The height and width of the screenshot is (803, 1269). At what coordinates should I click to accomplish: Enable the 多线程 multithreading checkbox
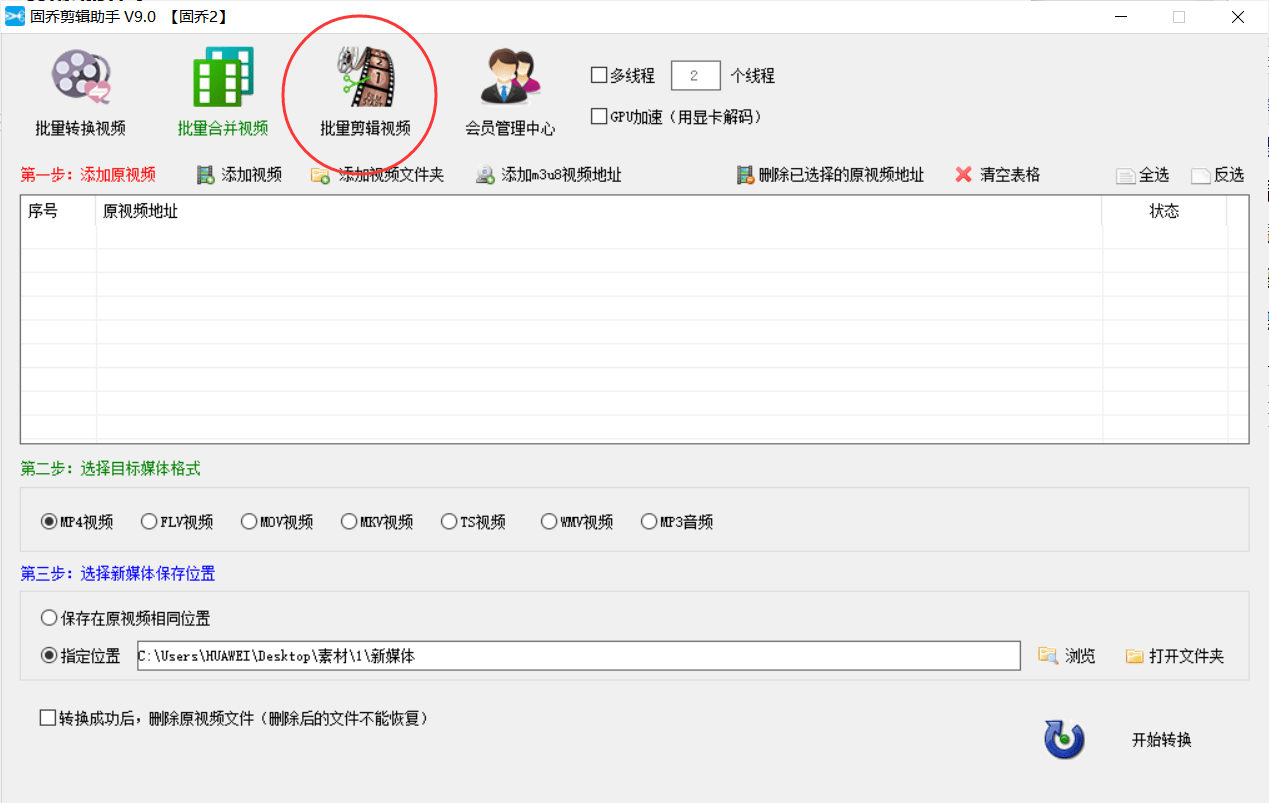[598, 74]
